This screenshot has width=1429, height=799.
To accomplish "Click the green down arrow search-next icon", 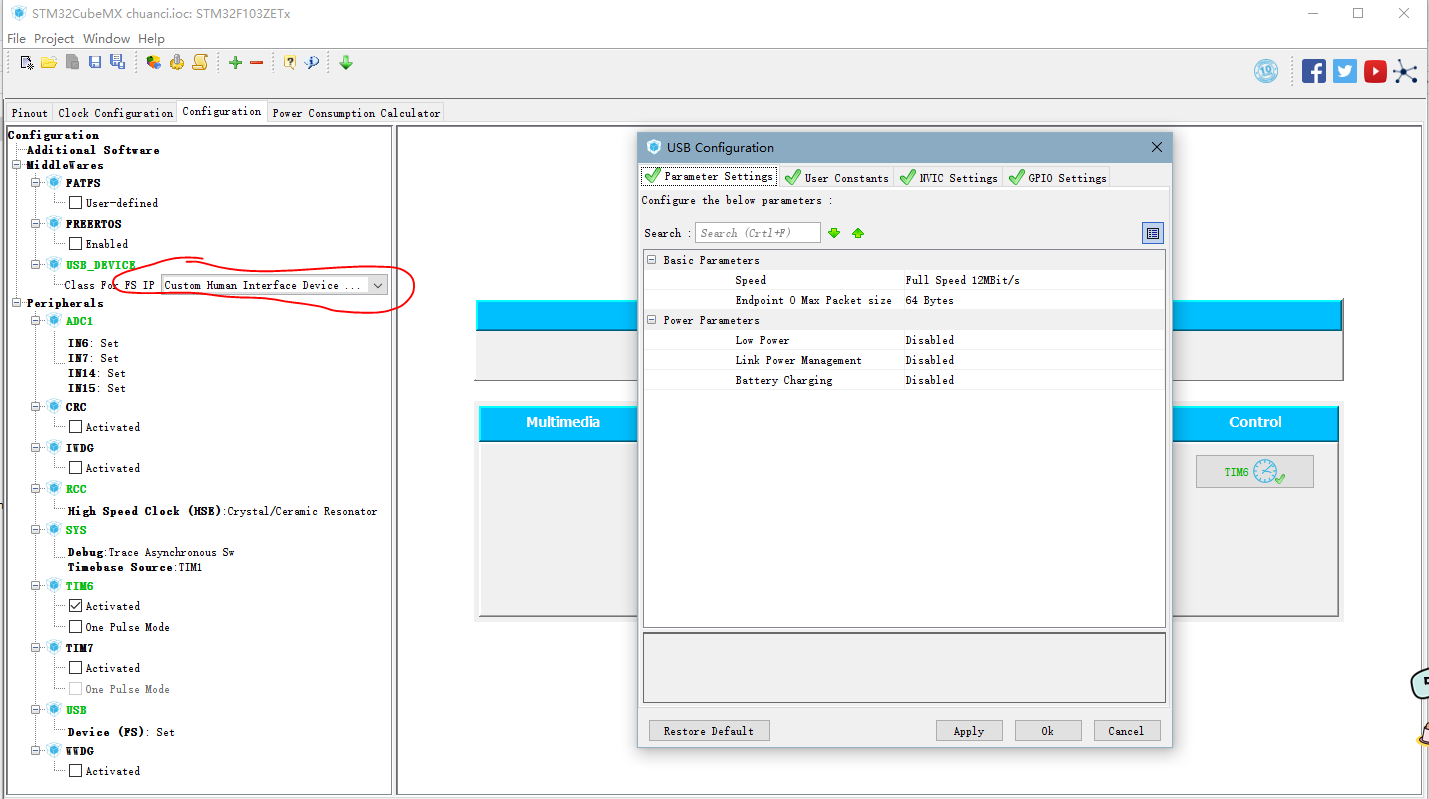I will tap(834, 233).
